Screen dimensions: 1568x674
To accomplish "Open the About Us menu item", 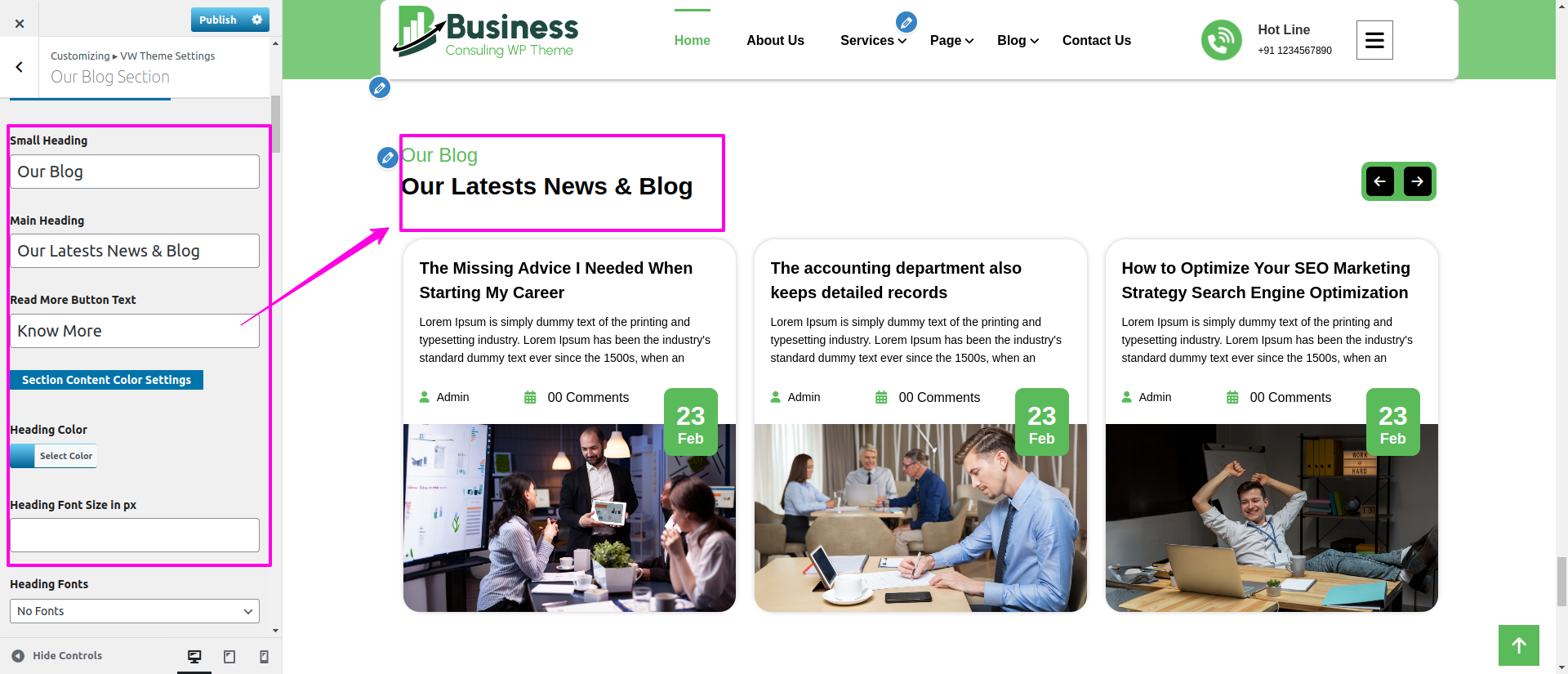I will [775, 40].
